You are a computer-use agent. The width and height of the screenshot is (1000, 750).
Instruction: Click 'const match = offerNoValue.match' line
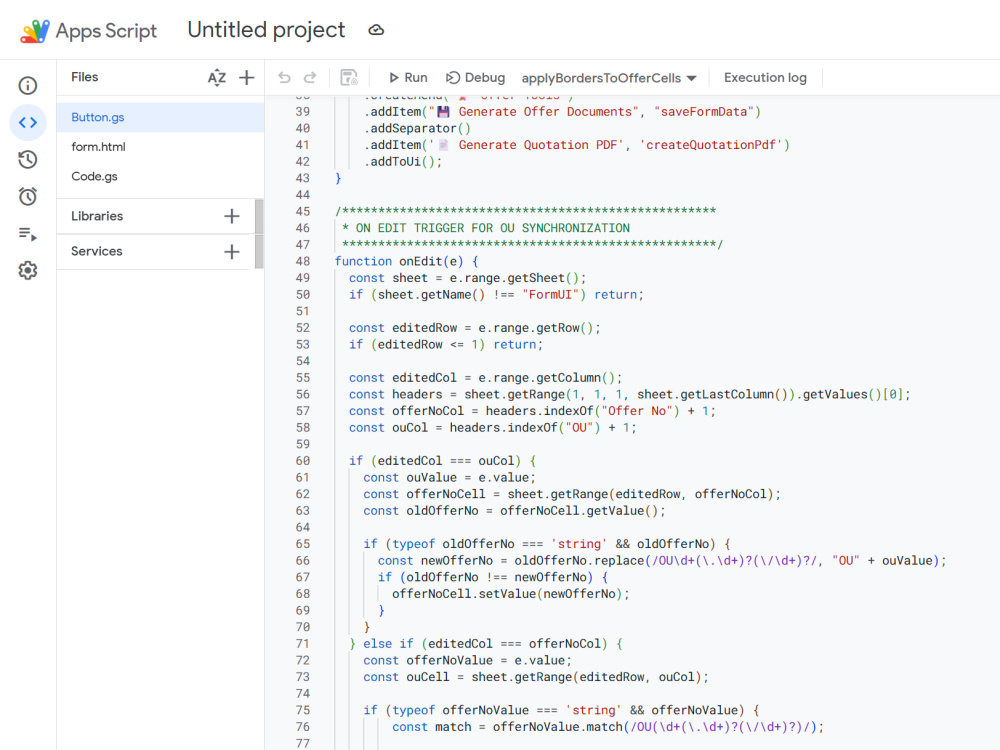(608, 726)
